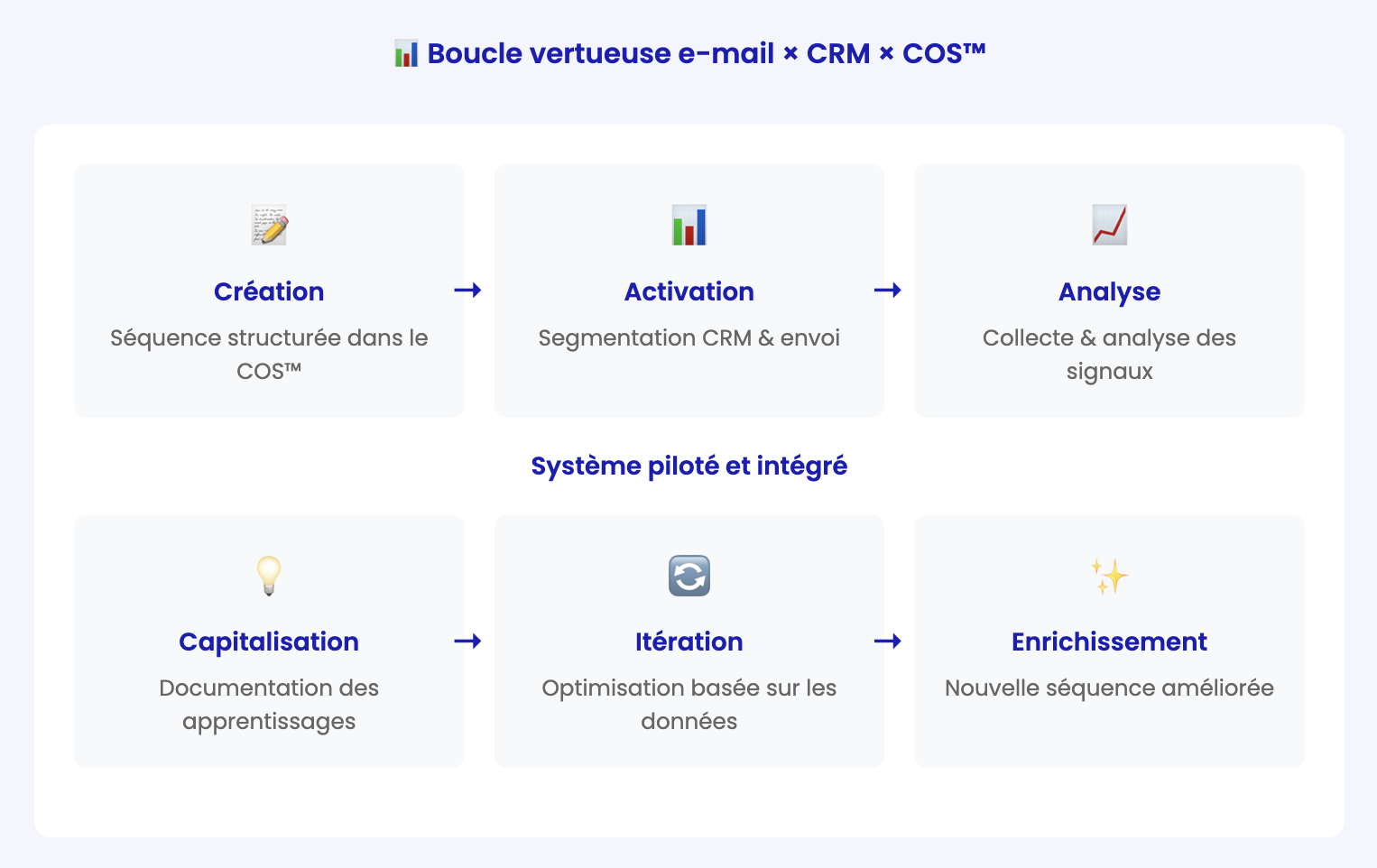Click the Analyse heading
The width and height of the screenshot is (1377, 868).
point(1109,291)
